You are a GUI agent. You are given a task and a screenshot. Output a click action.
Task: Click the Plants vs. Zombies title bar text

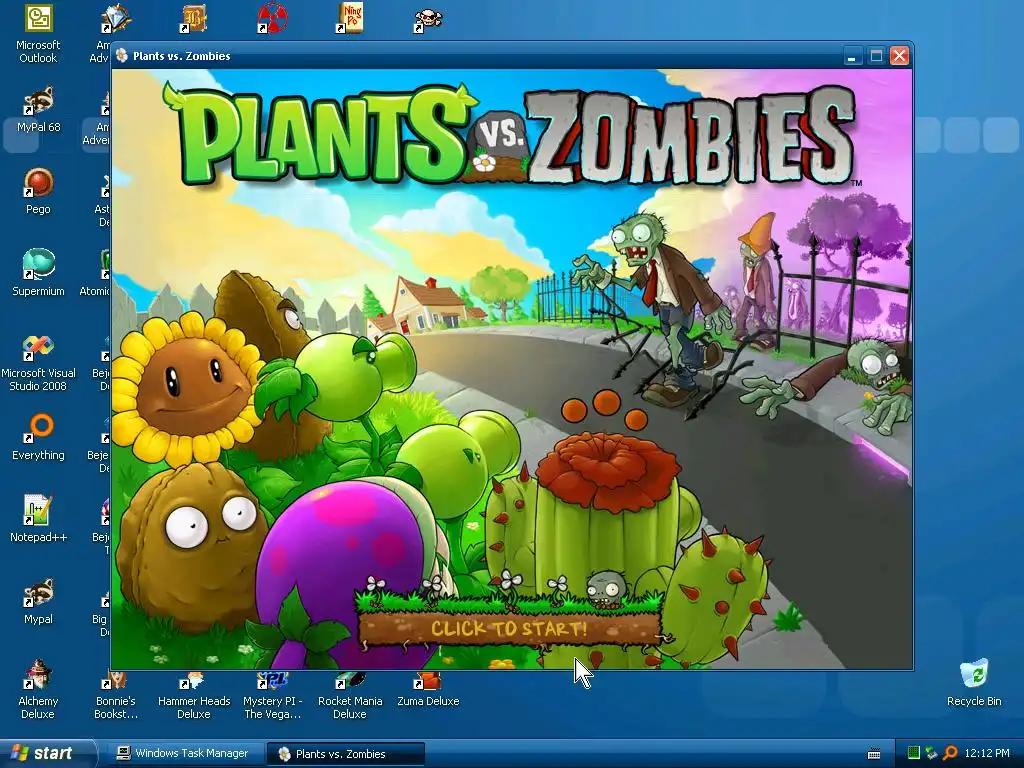click(182, 56)
